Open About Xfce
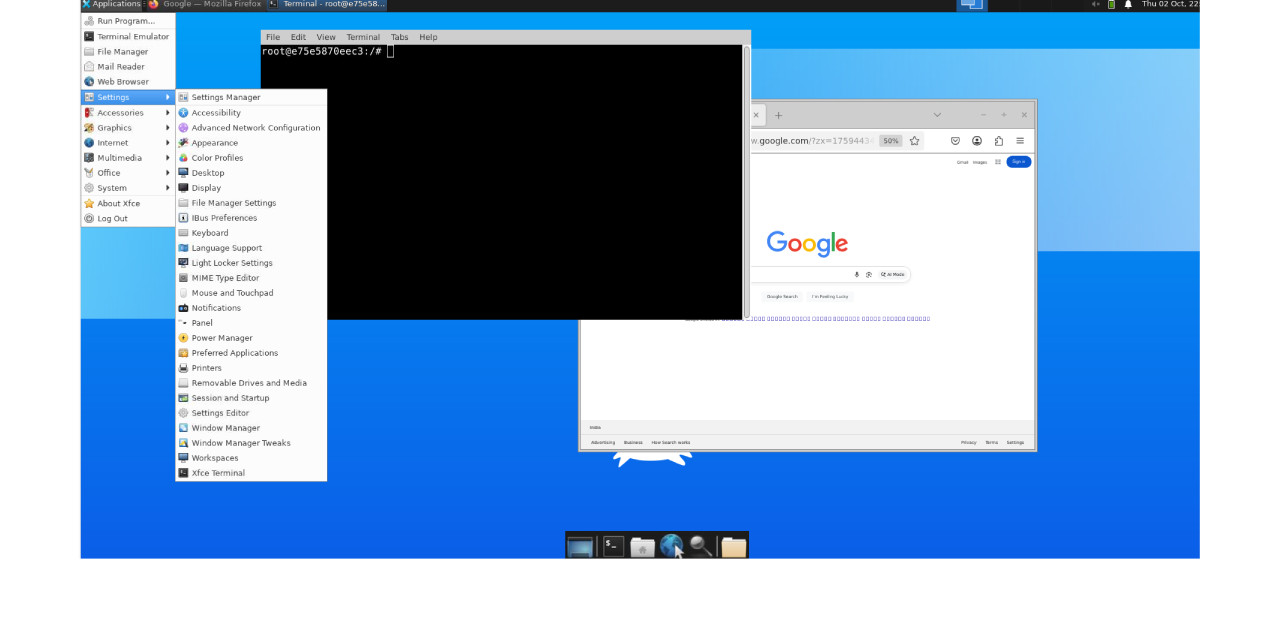1280x640 pixels. click(x=128, y=203)
